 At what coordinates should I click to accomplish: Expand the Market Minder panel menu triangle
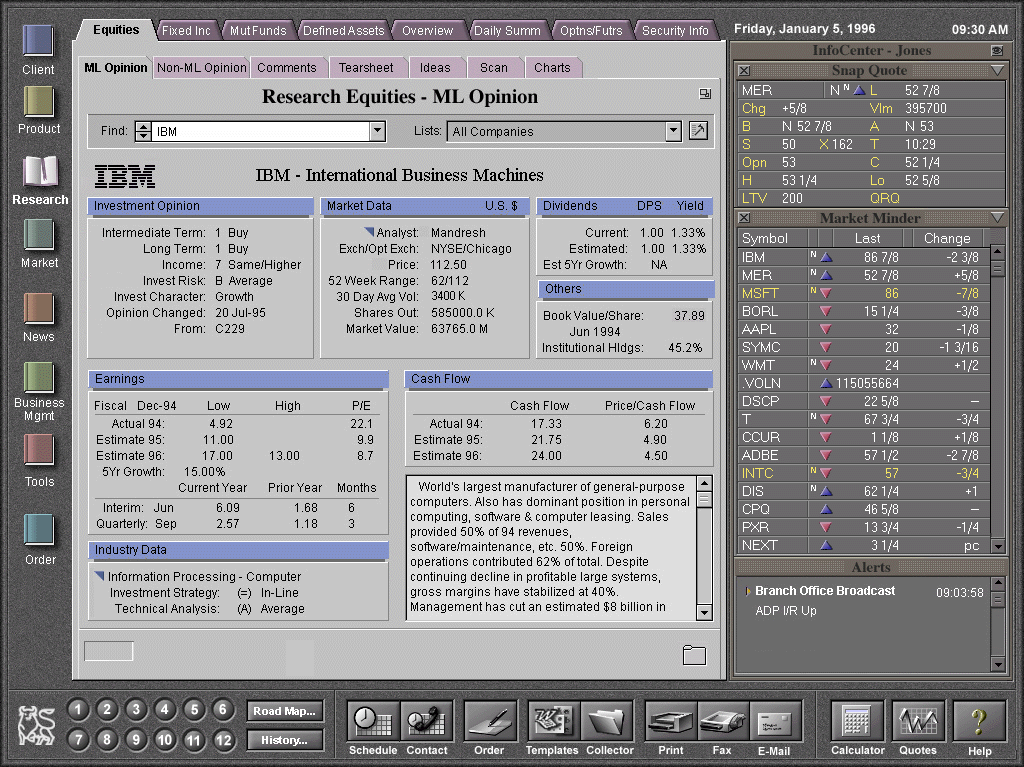click(997, 218)
